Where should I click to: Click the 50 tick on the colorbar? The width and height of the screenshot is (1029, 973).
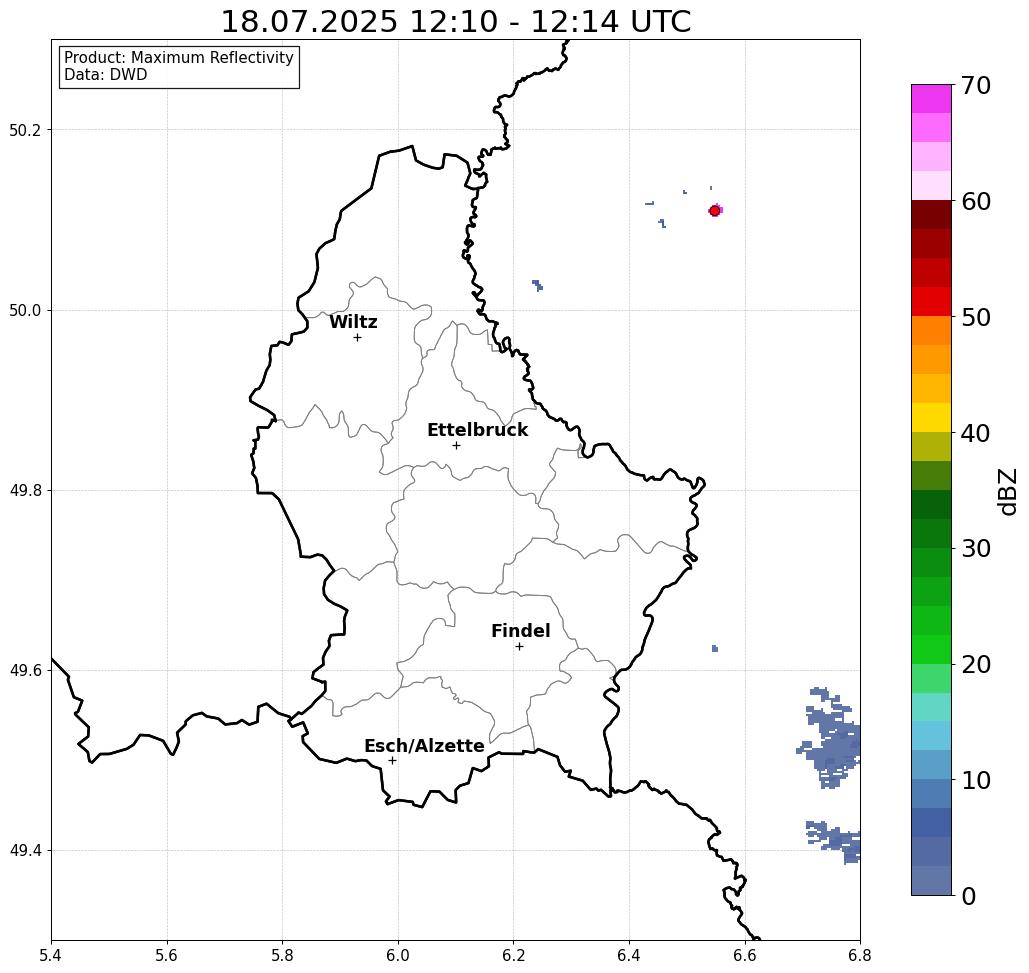(x=976, y=317)
